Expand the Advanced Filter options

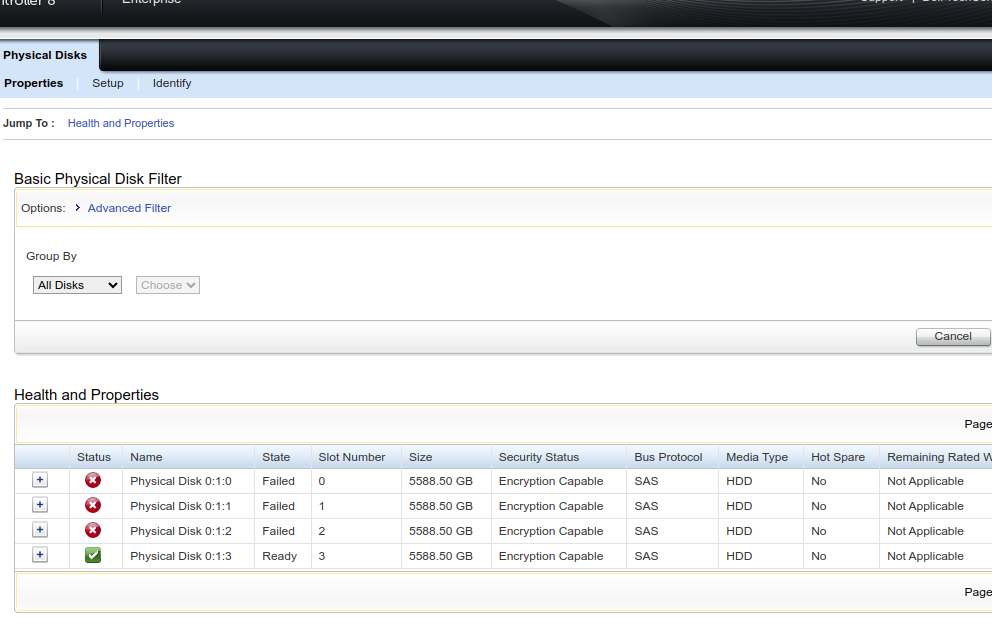(129, 208)
